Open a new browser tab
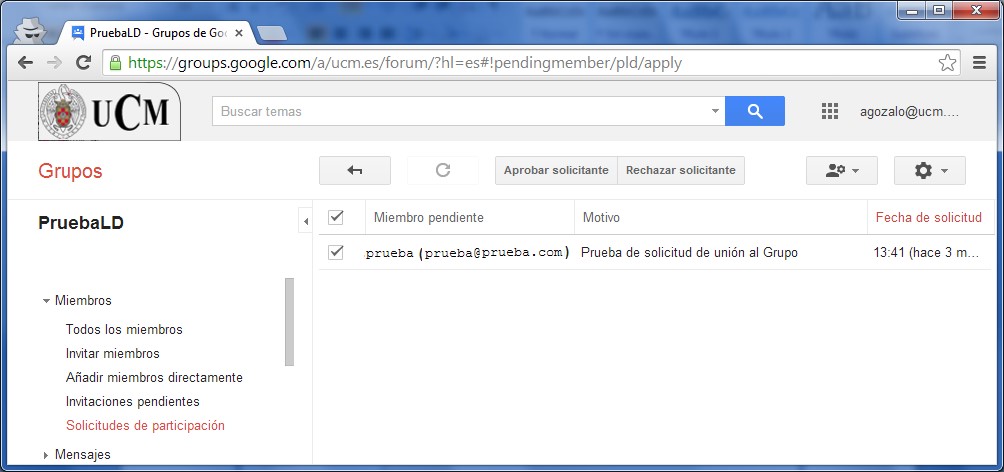Screen dimensions: 1004x472 271,33
